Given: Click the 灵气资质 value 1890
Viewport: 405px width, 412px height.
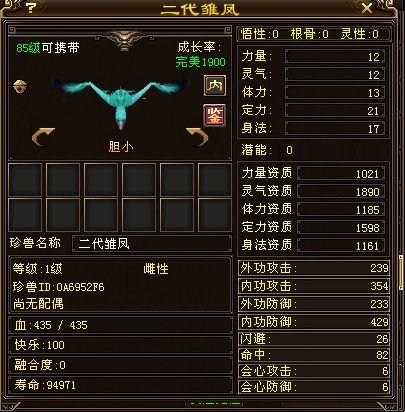Looking at the screenshot, I should tap(341, 192).
